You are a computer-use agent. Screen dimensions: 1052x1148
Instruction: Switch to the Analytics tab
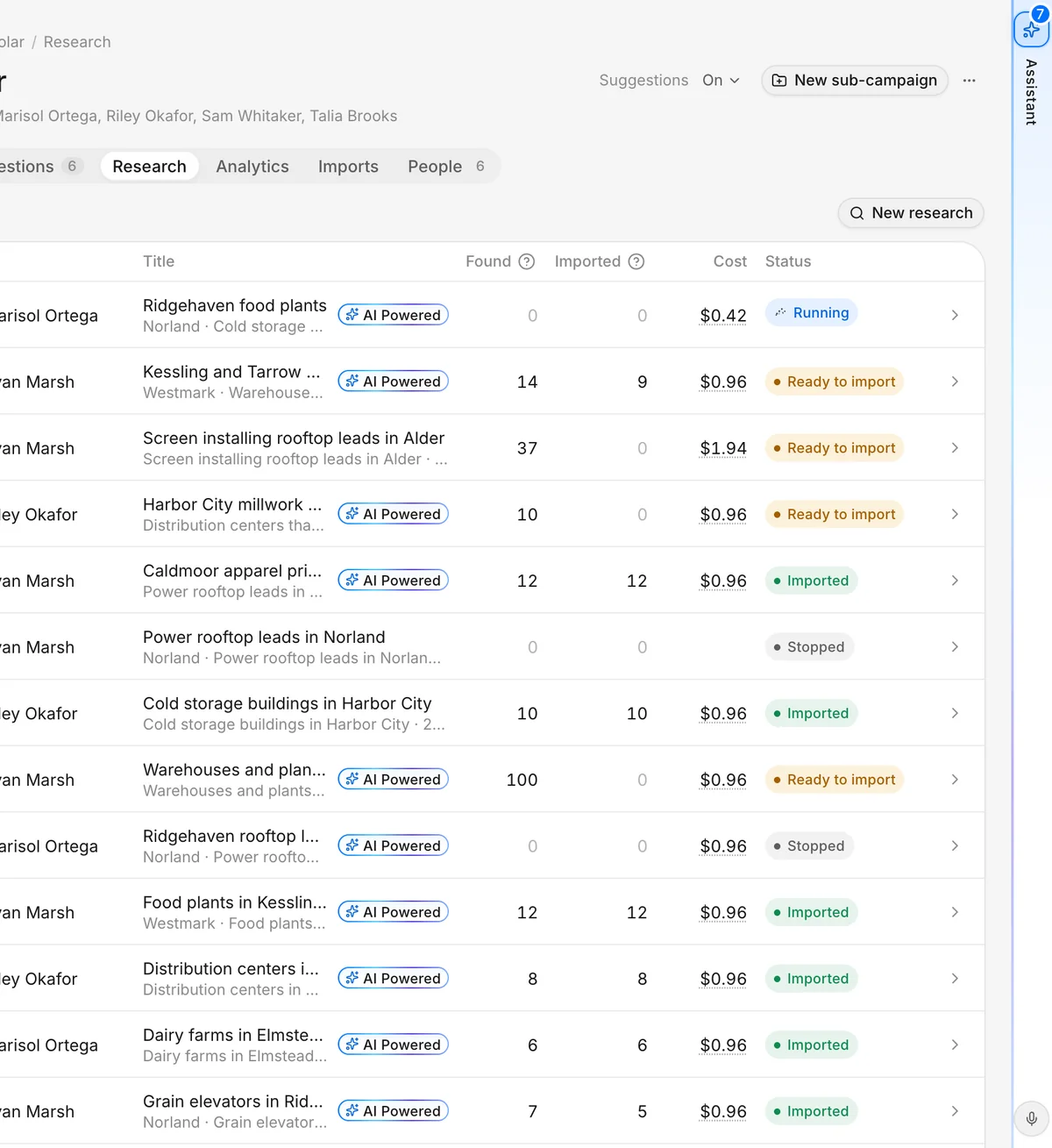click(252, 167)
